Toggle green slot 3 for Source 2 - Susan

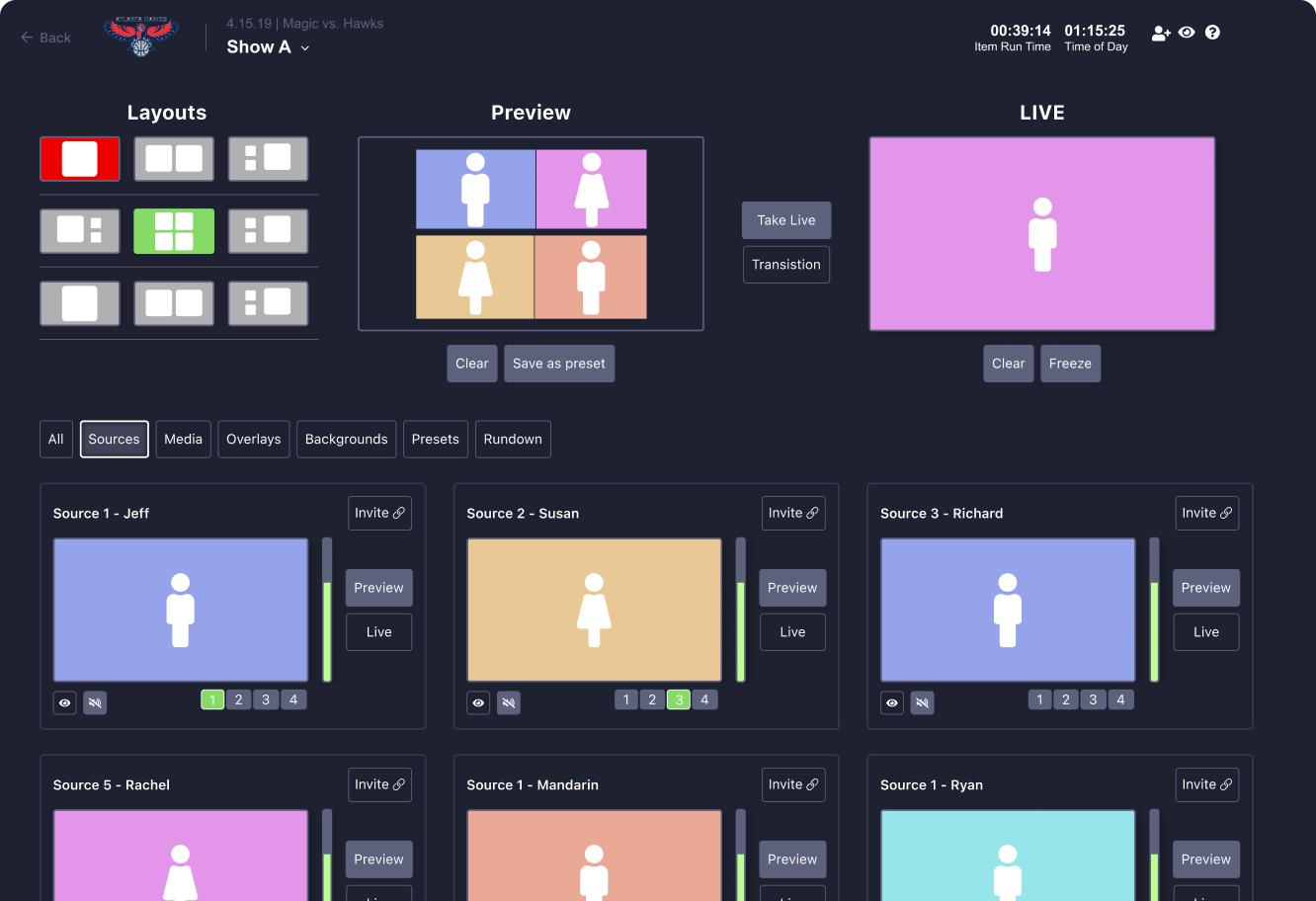point(678,699)
